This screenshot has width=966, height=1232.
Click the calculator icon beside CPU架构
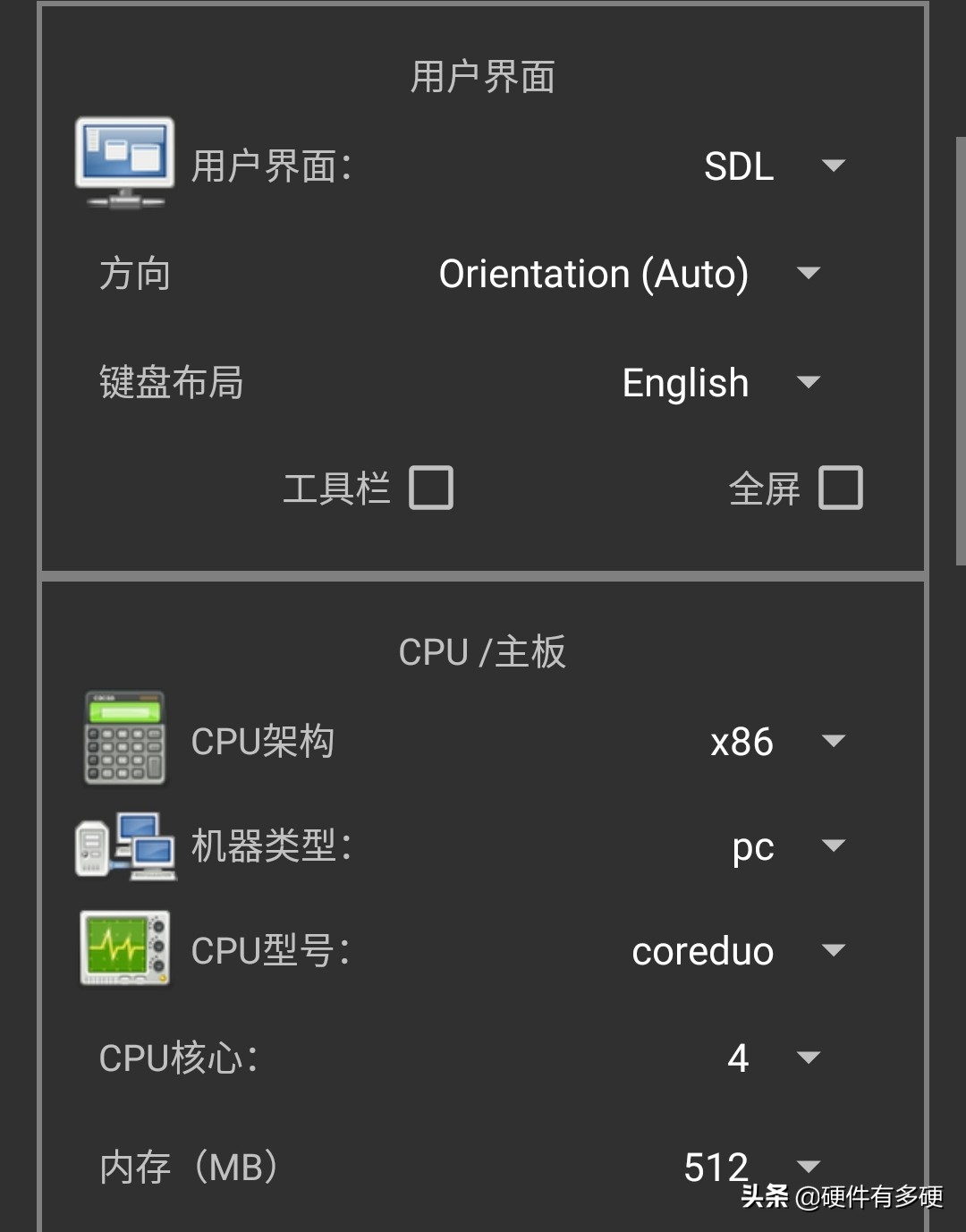pyautogui.click(x=123, y=739)
